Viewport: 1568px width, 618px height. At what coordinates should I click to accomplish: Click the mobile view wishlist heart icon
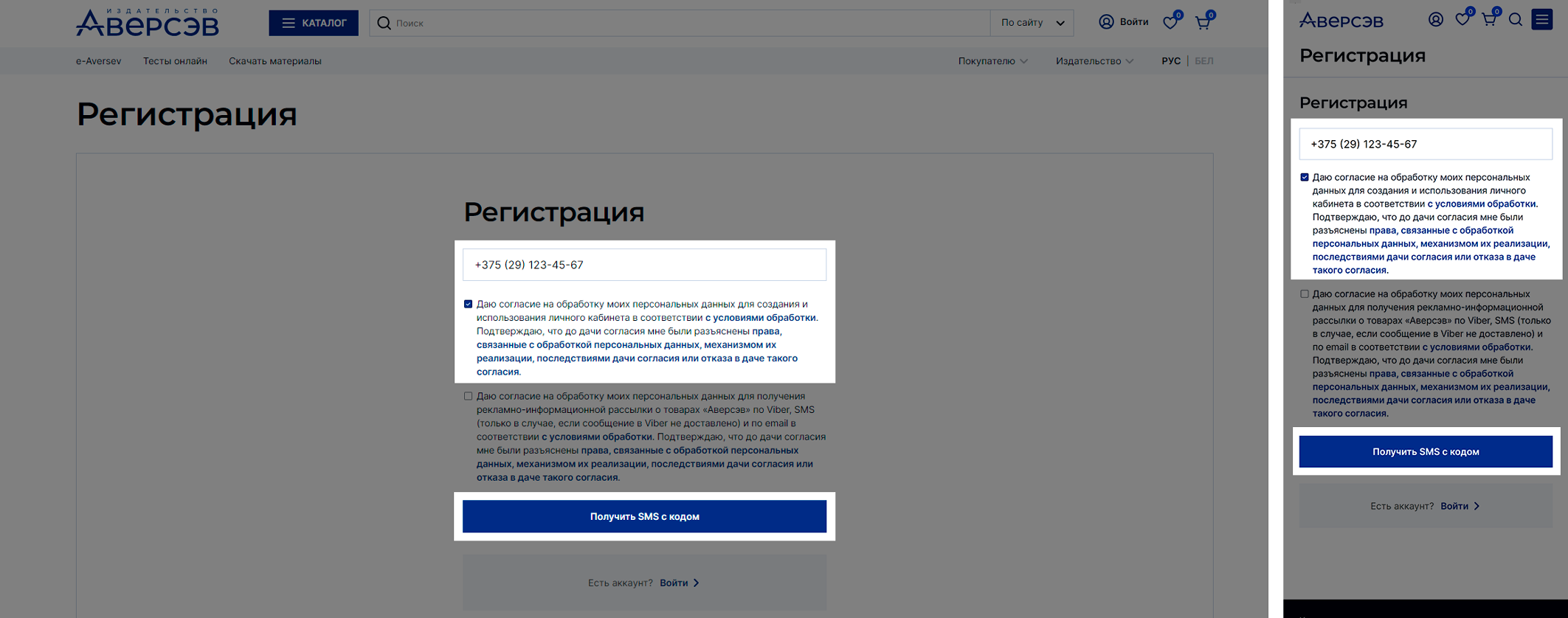pyautogui.click(x=1462, y=20)
